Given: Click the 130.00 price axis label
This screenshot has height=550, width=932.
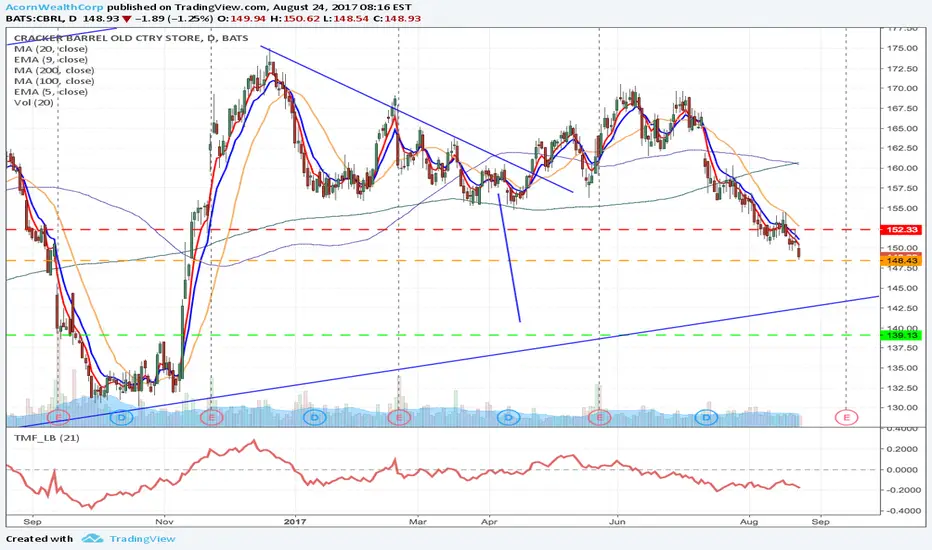Looking at the screenshot, I should click(x=902, y=408).
